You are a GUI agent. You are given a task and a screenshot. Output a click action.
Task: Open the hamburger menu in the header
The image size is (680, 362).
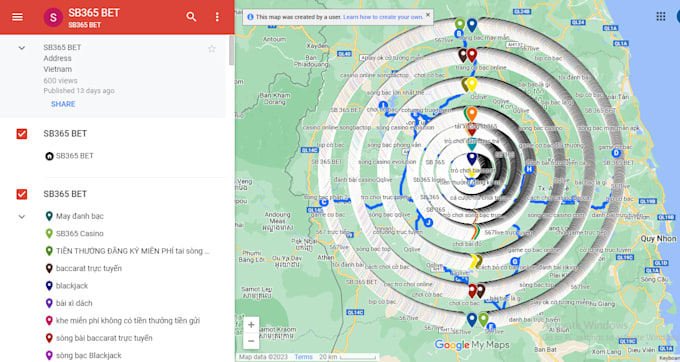pyautogui.click(x=17, y=17)
